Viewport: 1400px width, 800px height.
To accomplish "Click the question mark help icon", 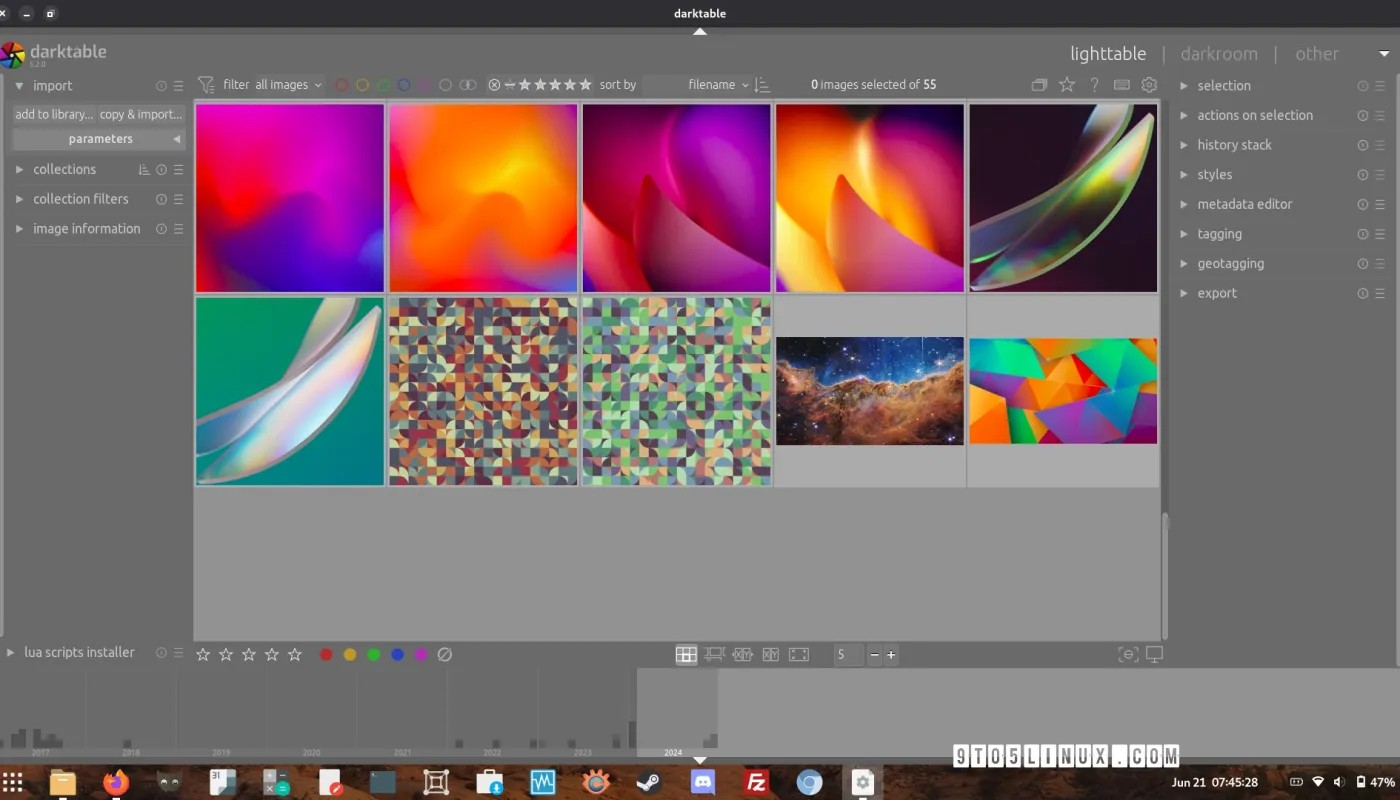I will tap(1094, 85).
